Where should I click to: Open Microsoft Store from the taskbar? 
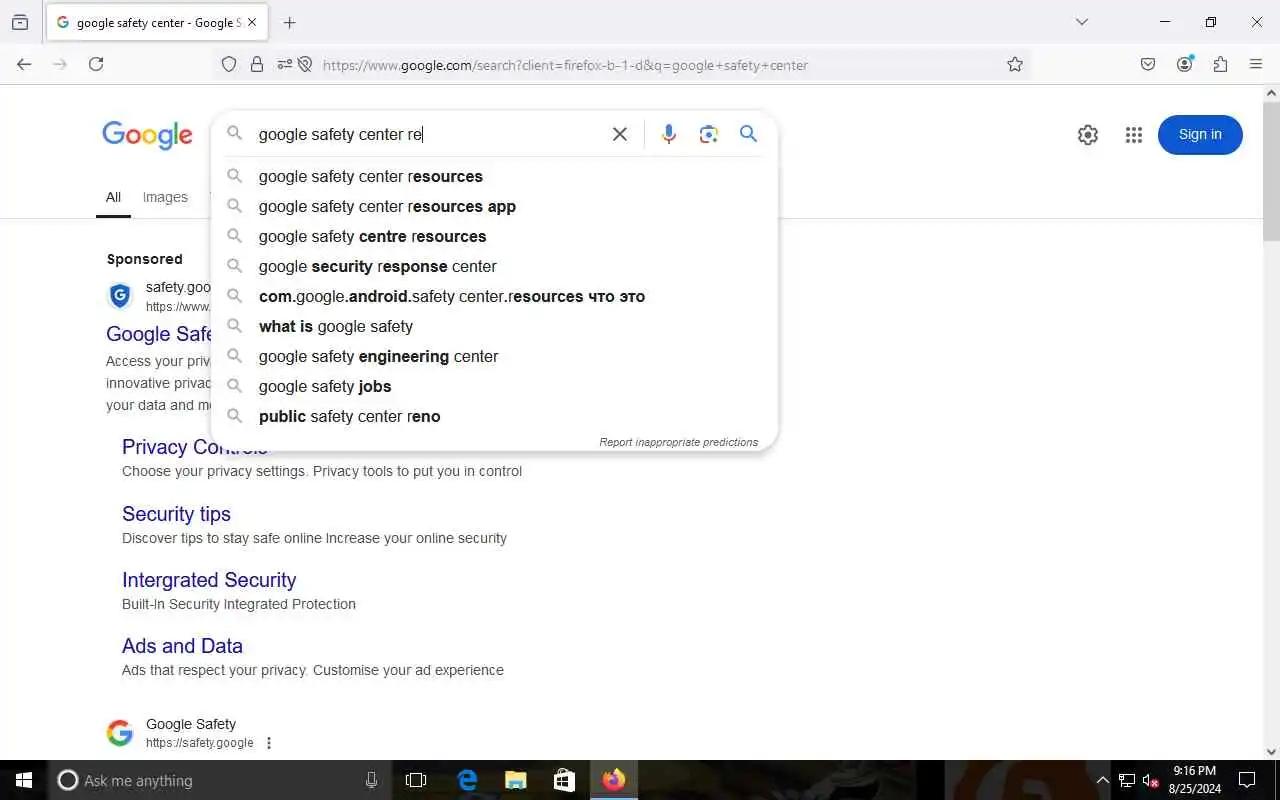pos(565,780)
